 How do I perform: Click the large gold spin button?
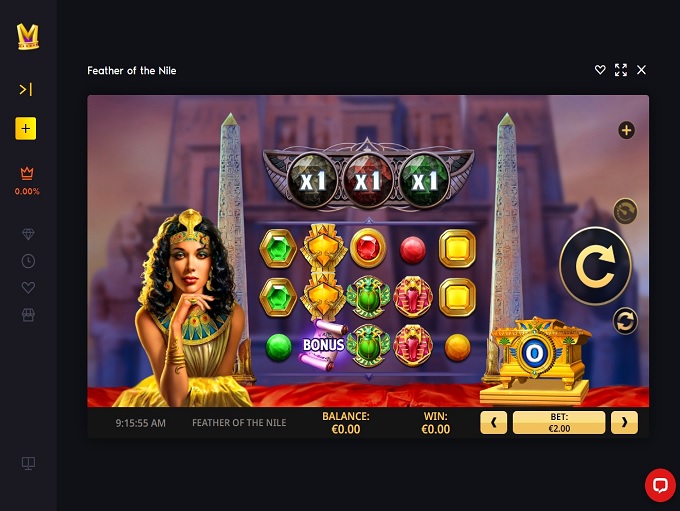(x=595, y=266)
